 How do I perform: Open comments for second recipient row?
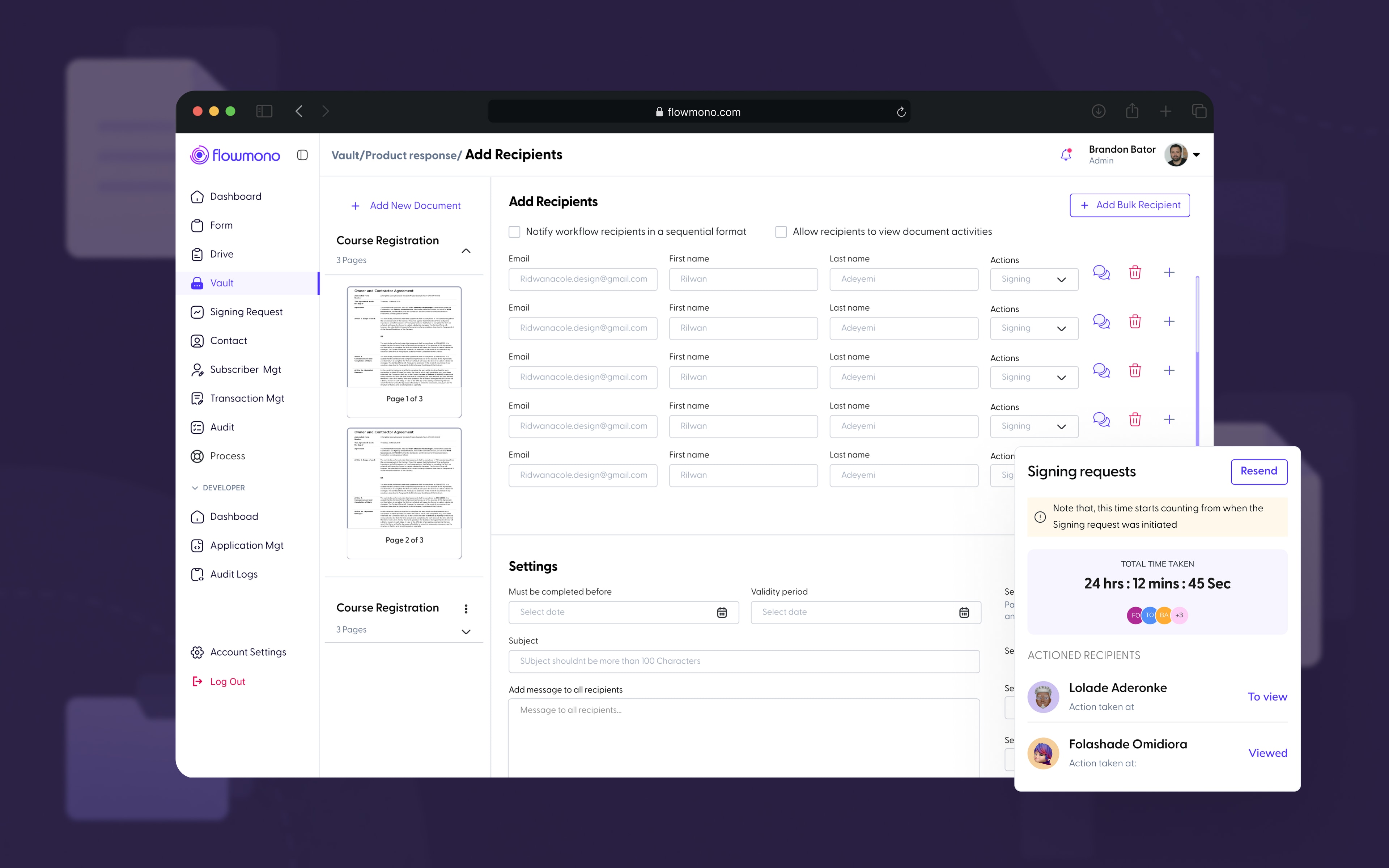[1101, 322]
